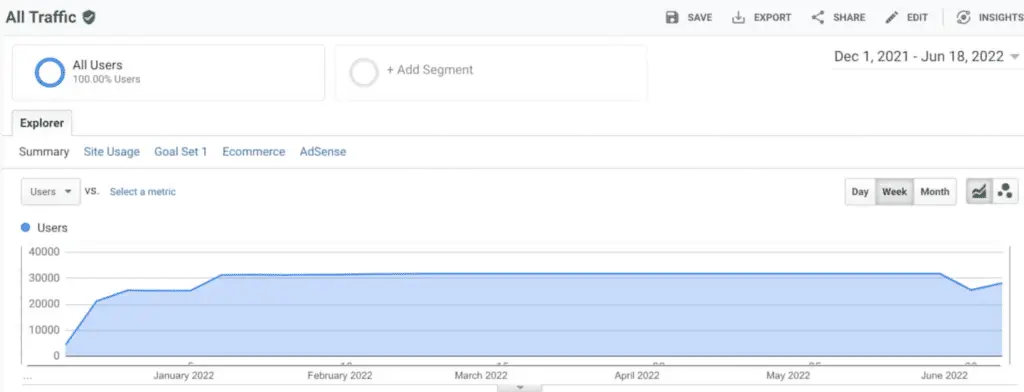This screenshot has width=1024, height=392.
Task: Set chart granularity to Month
Action: [935, 192]
